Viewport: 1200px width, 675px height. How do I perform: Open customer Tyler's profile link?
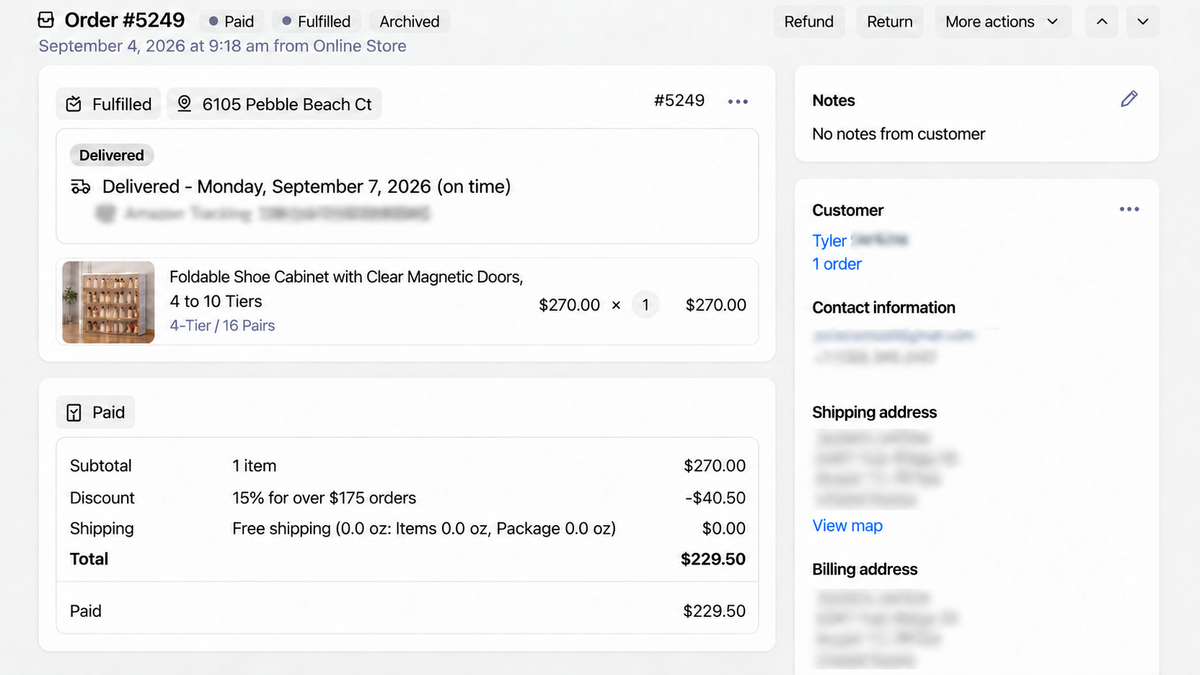click(829, 241)
